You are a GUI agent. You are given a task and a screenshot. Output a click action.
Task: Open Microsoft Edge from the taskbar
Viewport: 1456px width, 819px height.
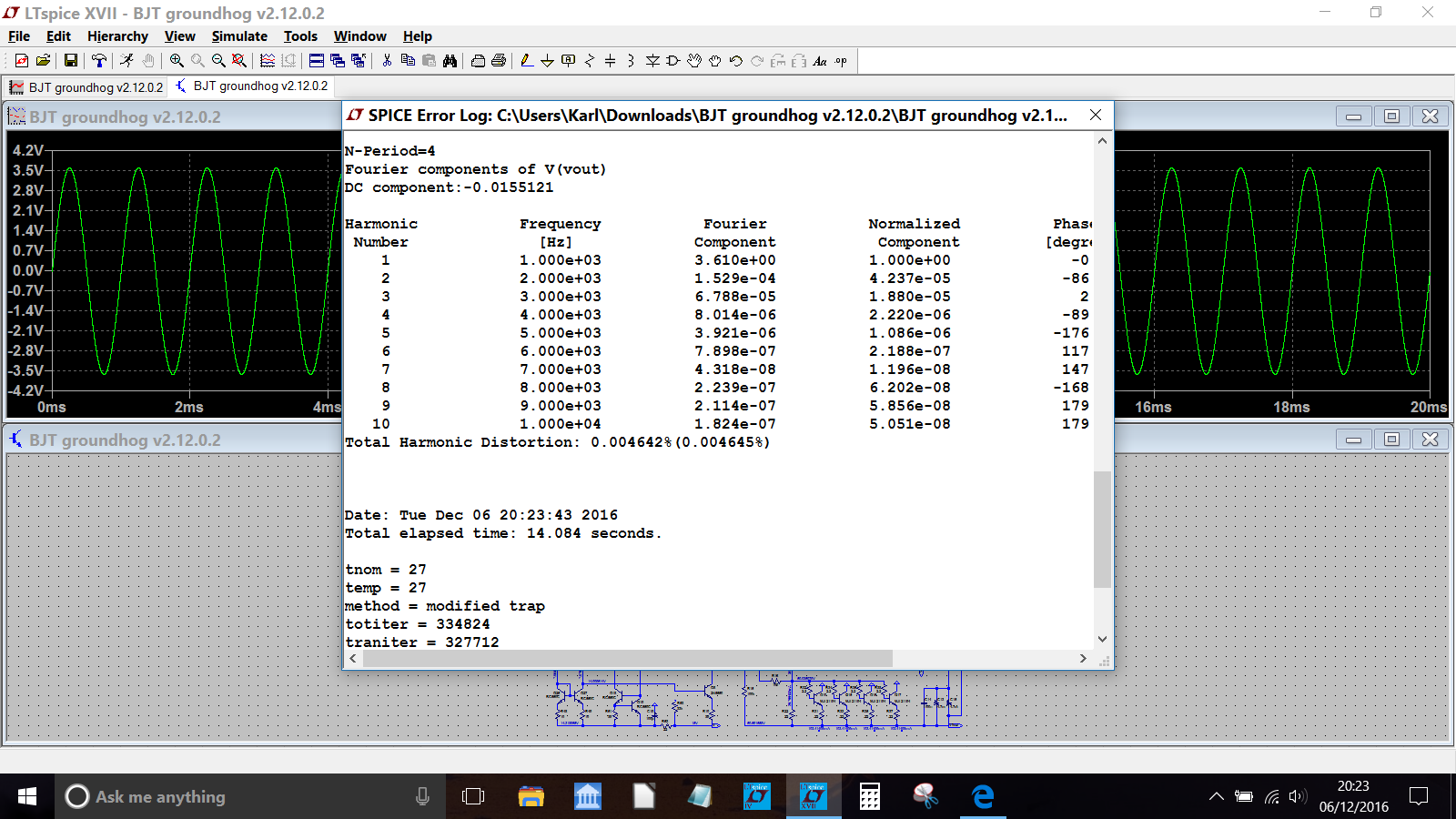(x=983, y=796)
